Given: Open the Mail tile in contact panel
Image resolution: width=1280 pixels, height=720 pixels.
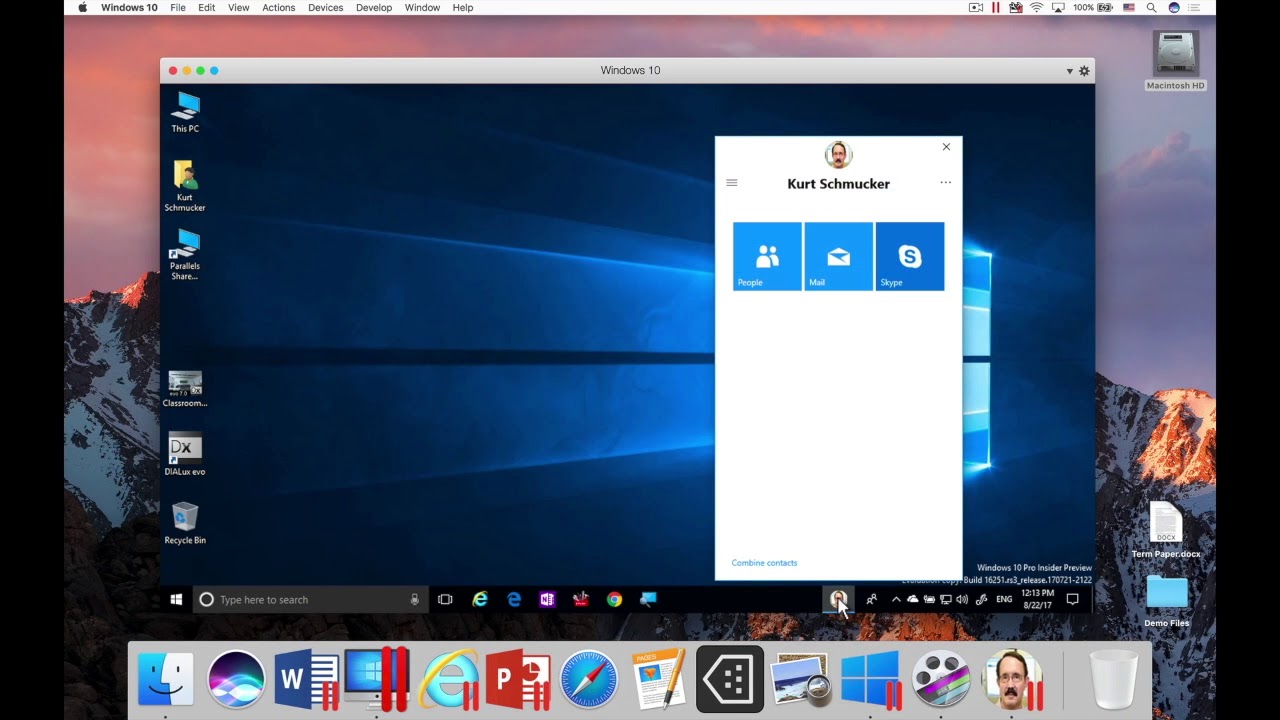Looking at the screenshot, I should pos(838,256).
